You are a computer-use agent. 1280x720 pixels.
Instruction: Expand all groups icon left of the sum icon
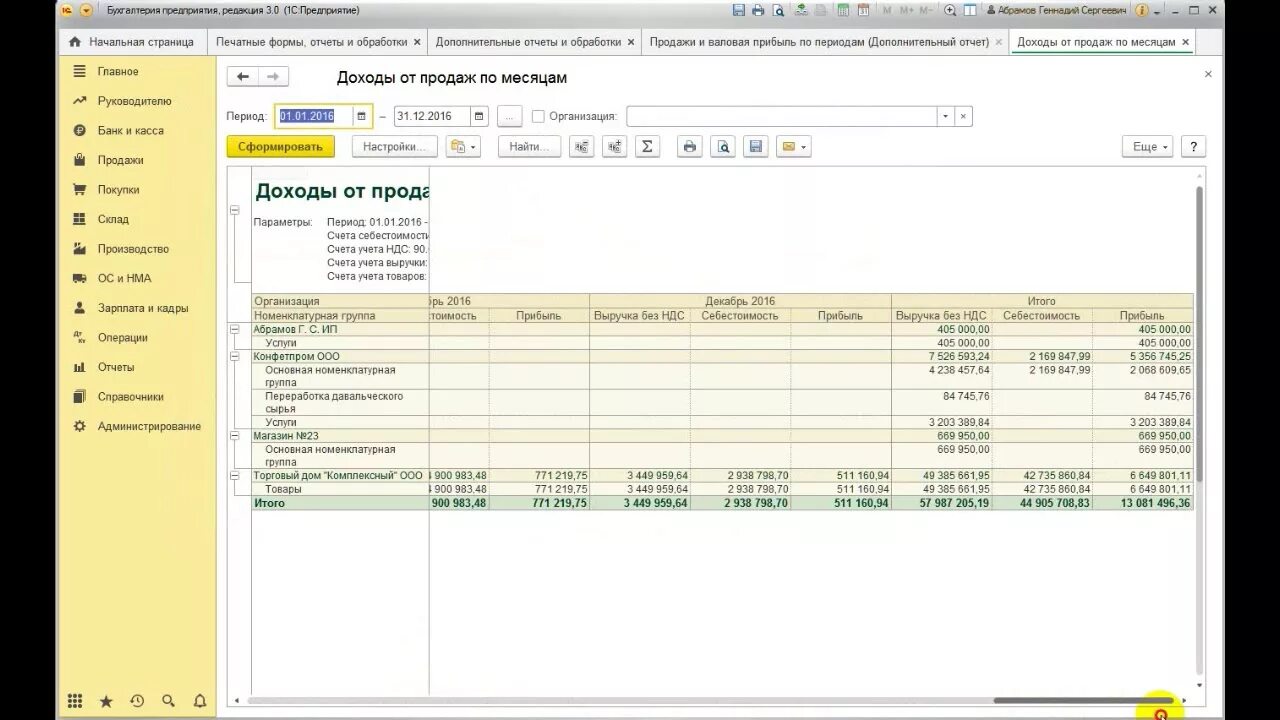[x=614, y=147]
